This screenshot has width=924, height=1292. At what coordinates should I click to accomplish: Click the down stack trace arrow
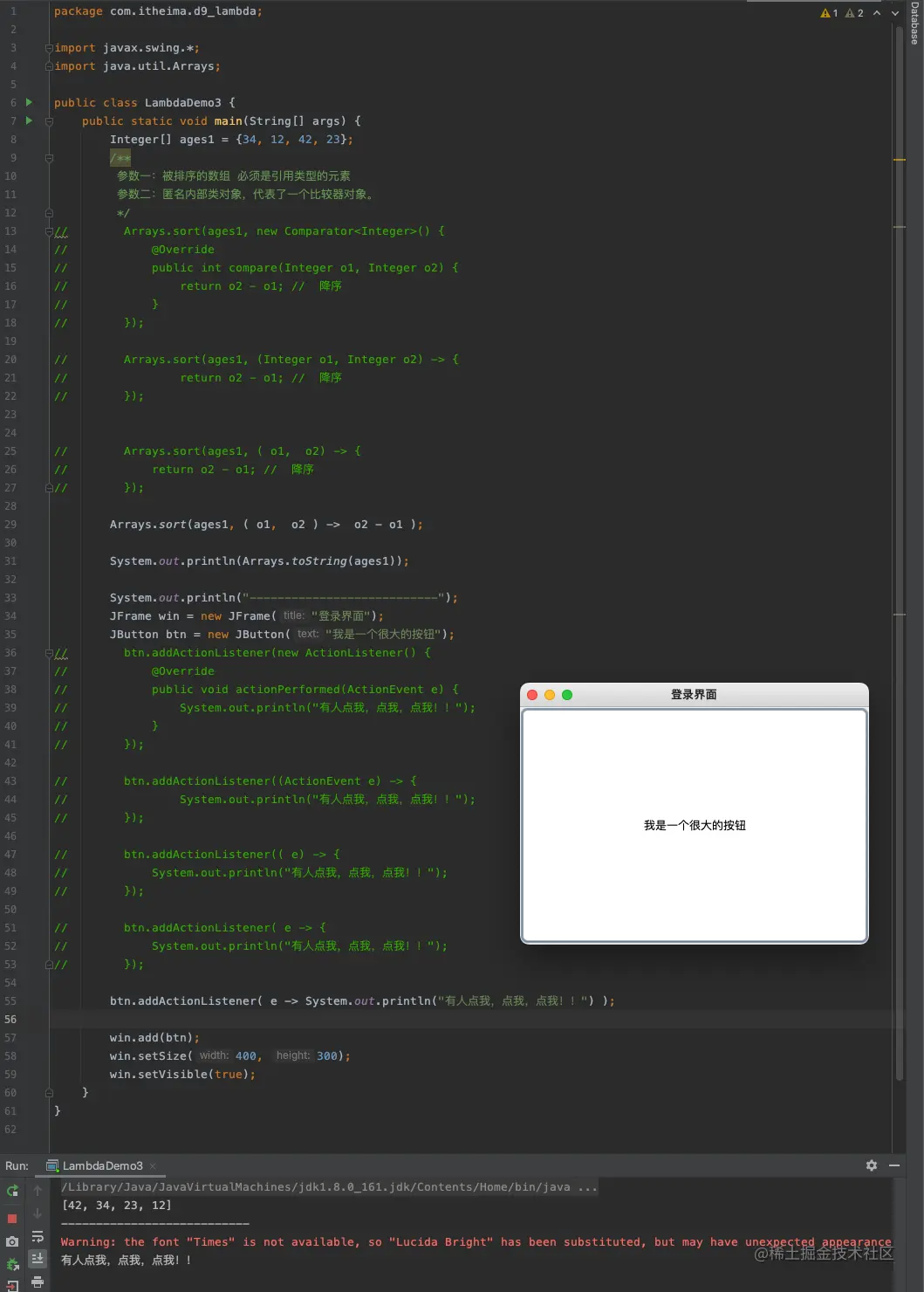tap(38, 1213)
